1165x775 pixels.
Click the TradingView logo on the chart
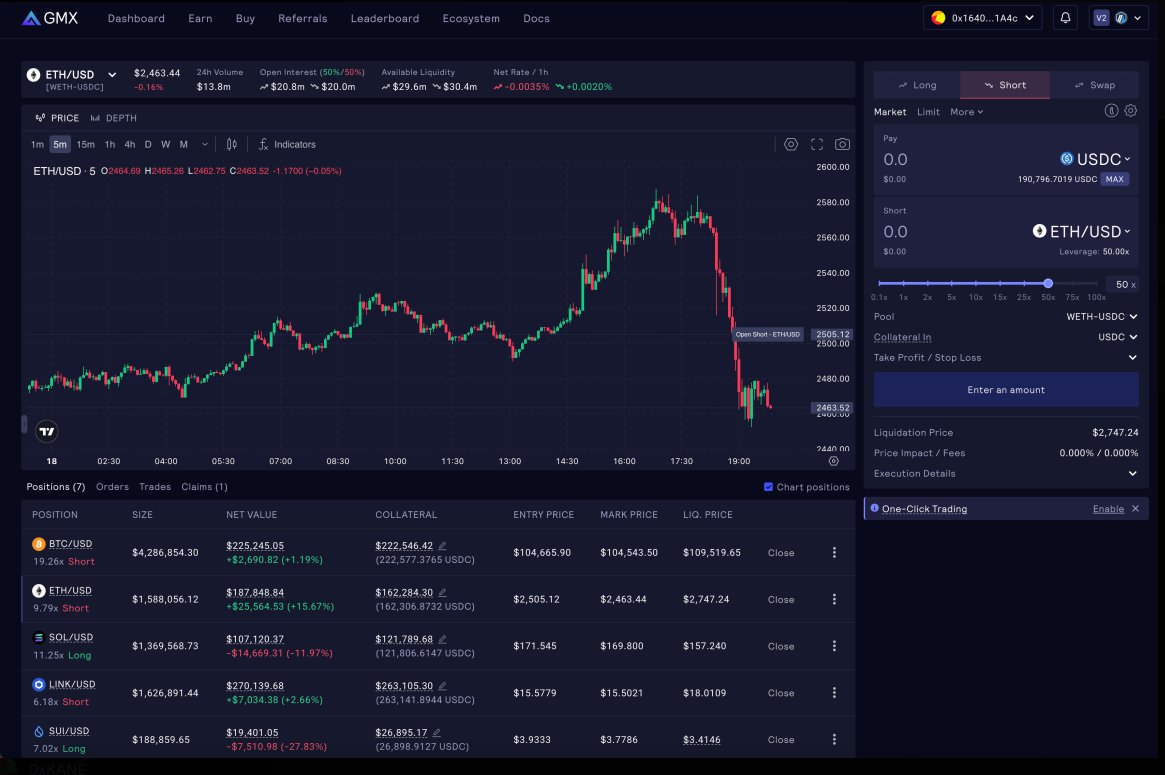(46, 430)
